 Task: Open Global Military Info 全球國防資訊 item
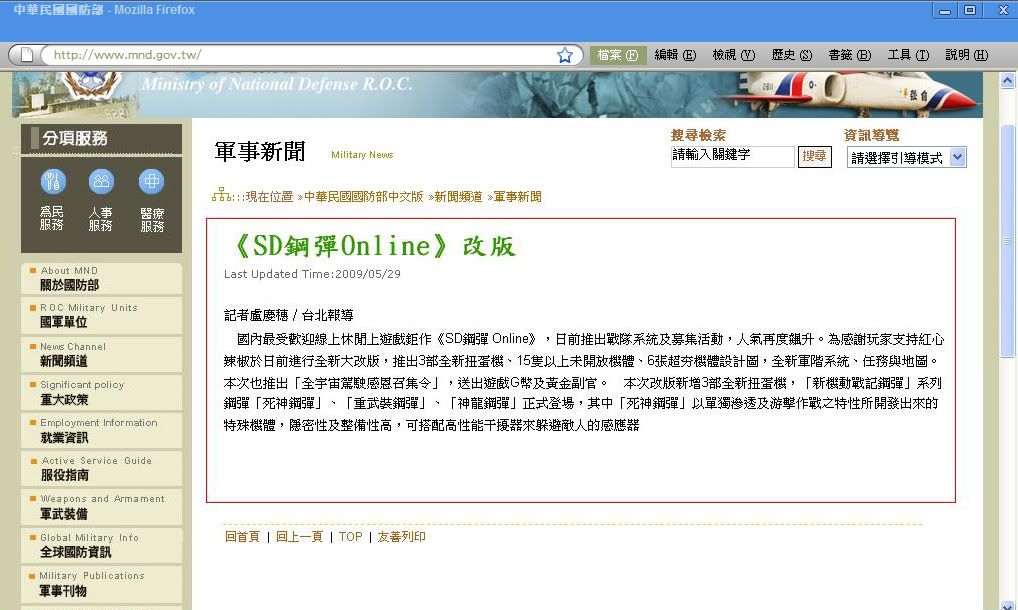click(101, 545)
